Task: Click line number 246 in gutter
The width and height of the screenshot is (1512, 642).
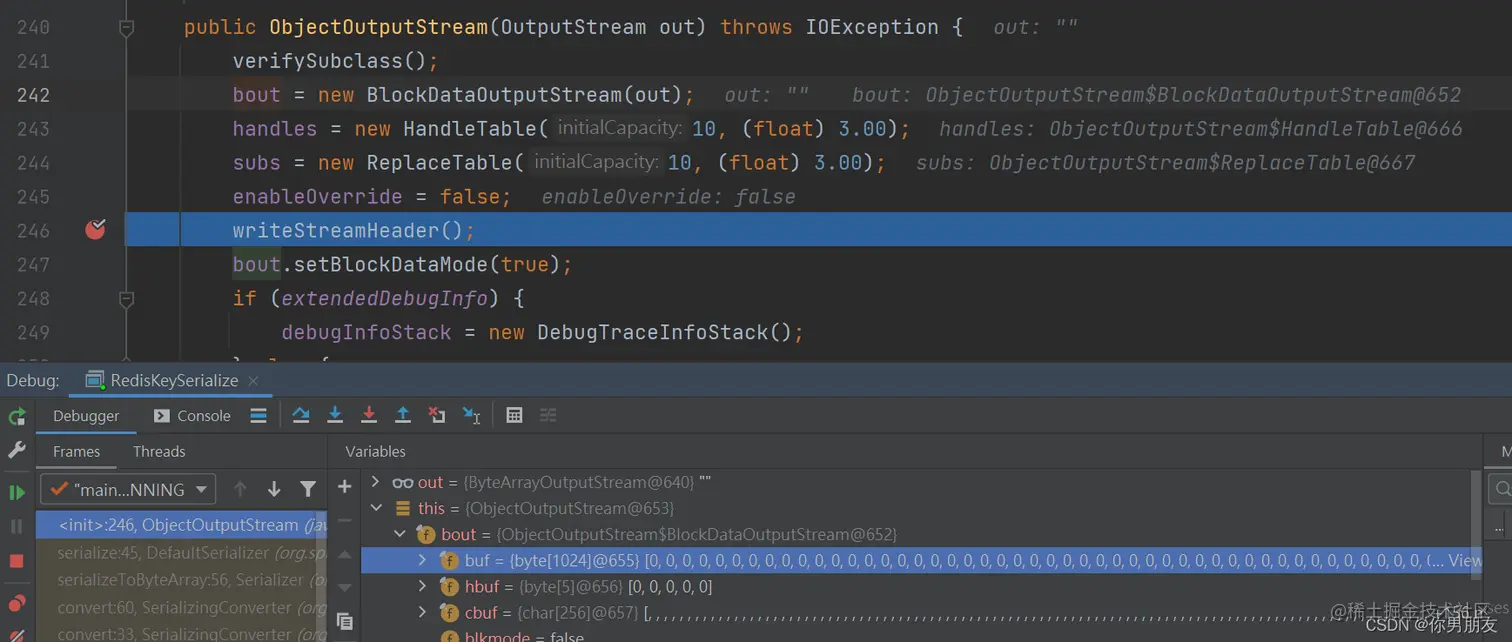Action: tap(33, 230)
